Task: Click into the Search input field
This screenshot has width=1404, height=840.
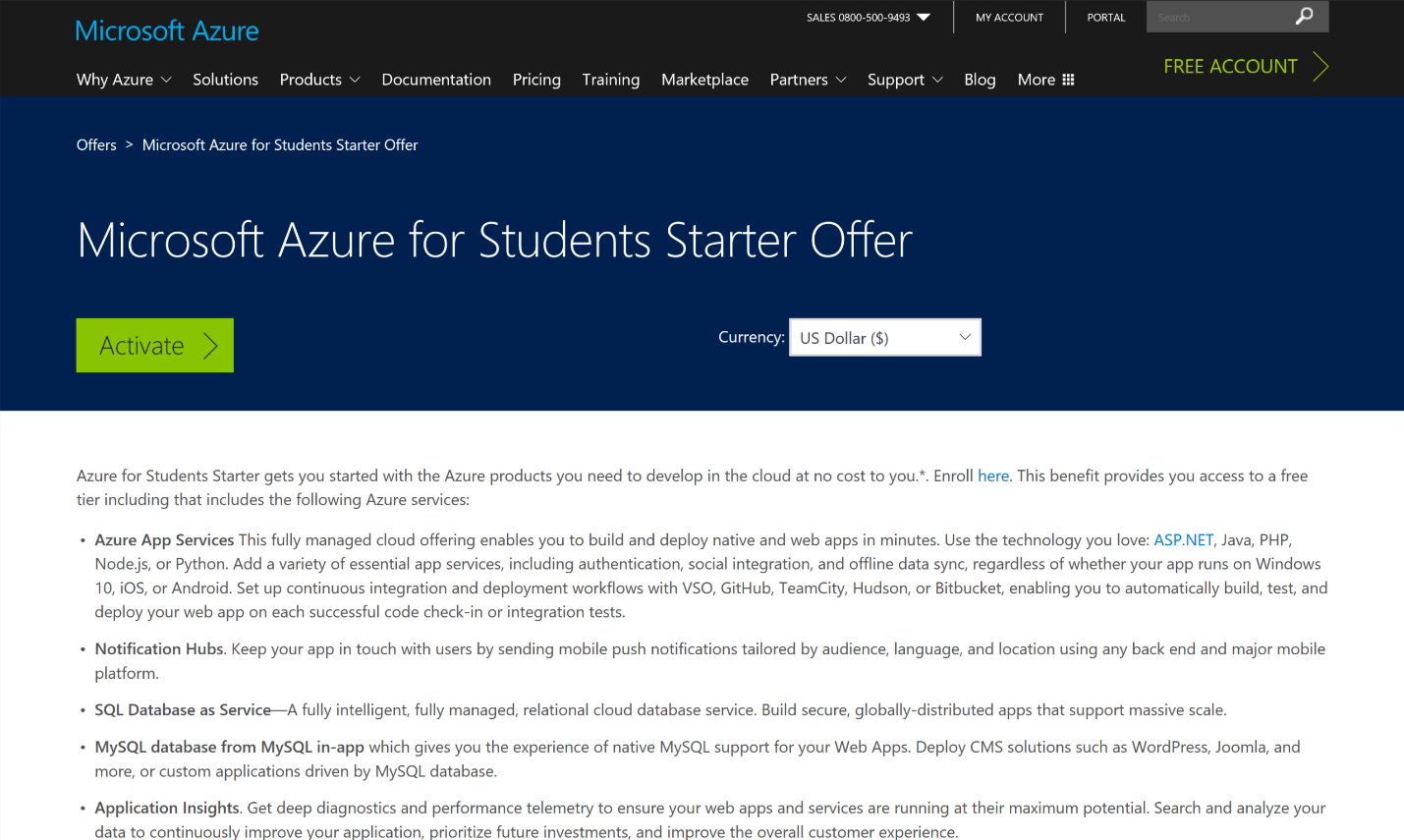Action: 1218,18
